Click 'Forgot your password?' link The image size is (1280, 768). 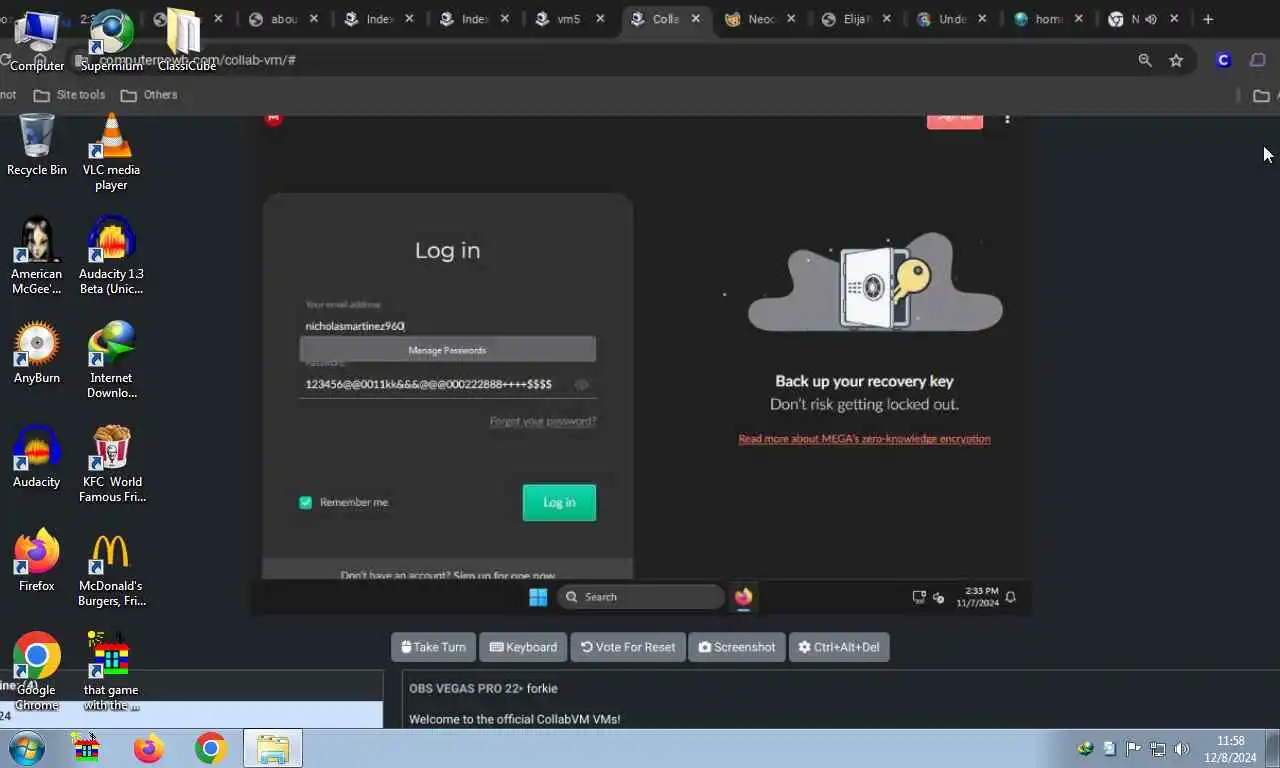click(x=543, y=421)
